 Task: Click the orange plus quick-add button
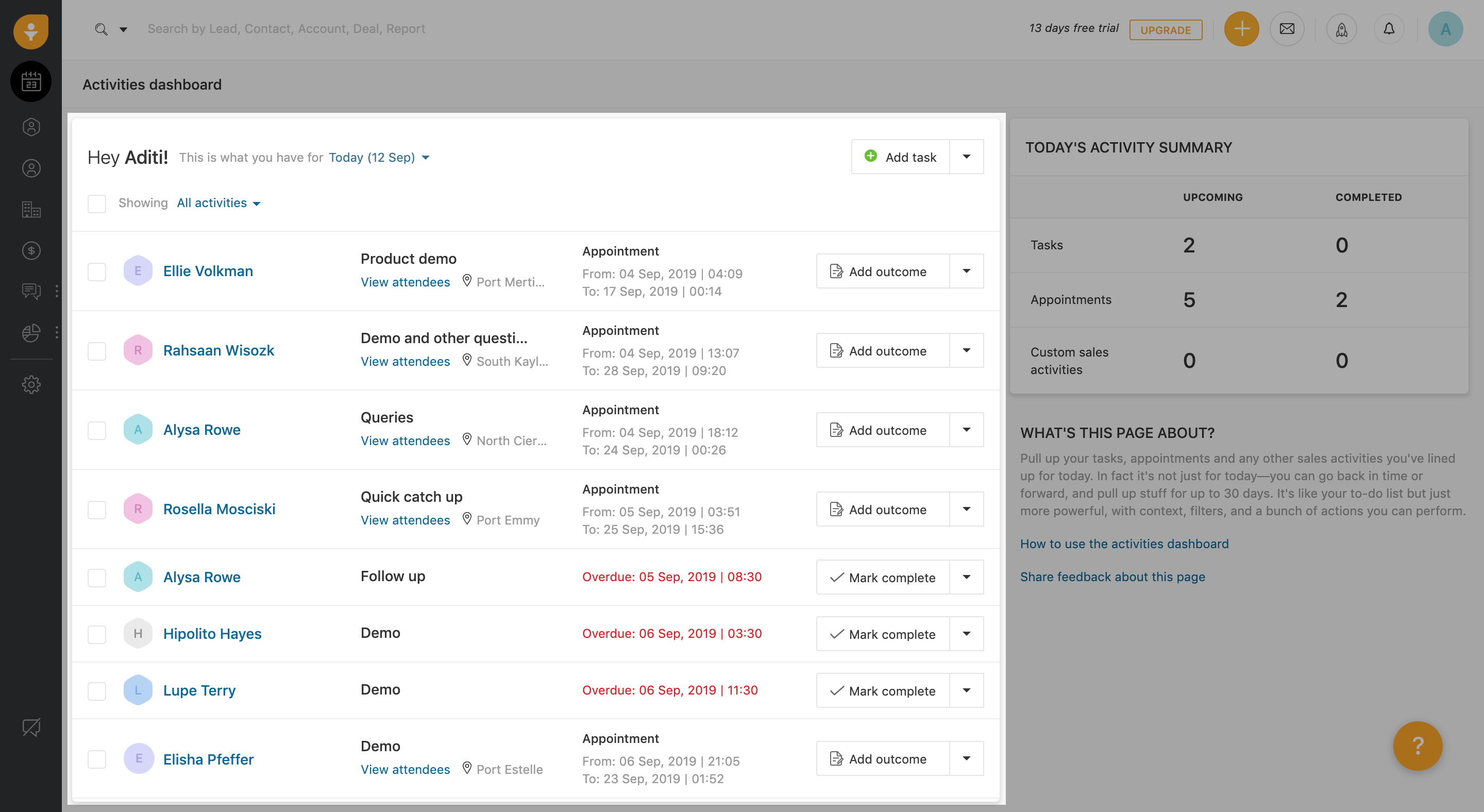point(1241,29)
